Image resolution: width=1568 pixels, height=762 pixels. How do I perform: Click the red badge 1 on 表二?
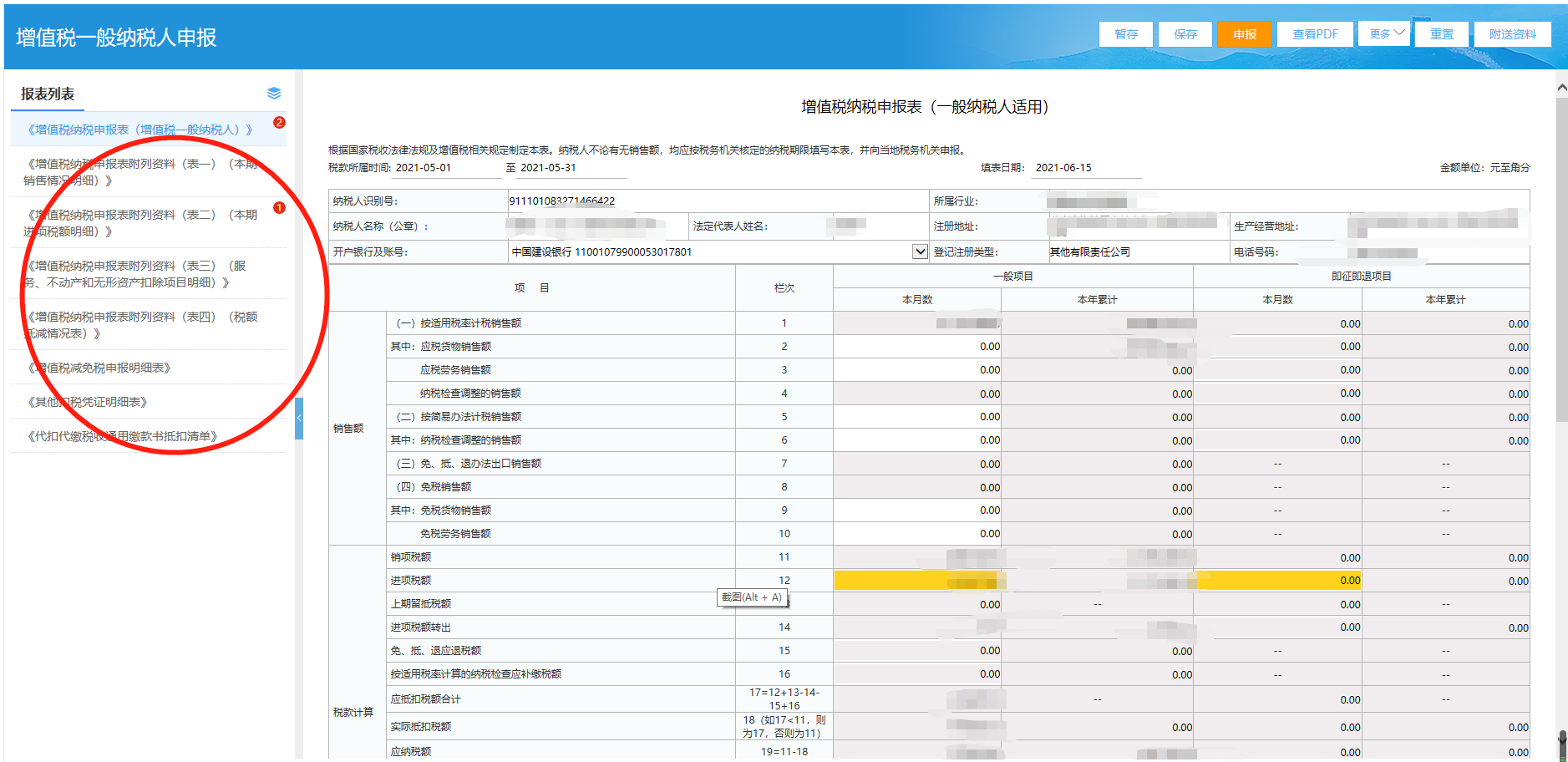coord(279,207)
